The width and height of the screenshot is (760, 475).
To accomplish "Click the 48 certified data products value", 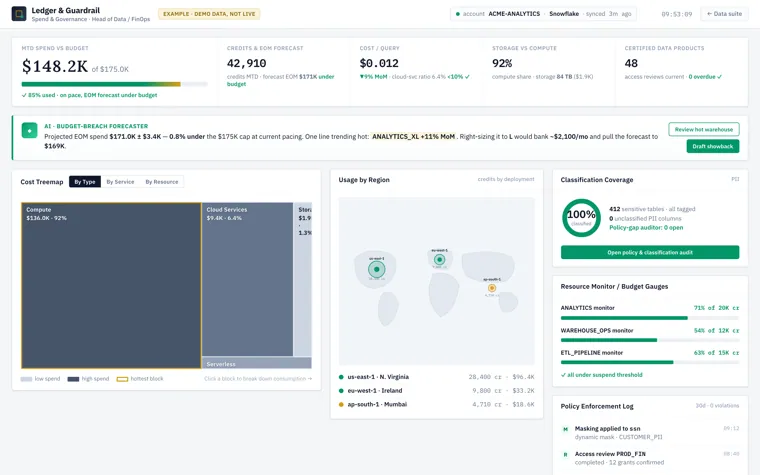I will pyautogui.click(x=631, y=63).
